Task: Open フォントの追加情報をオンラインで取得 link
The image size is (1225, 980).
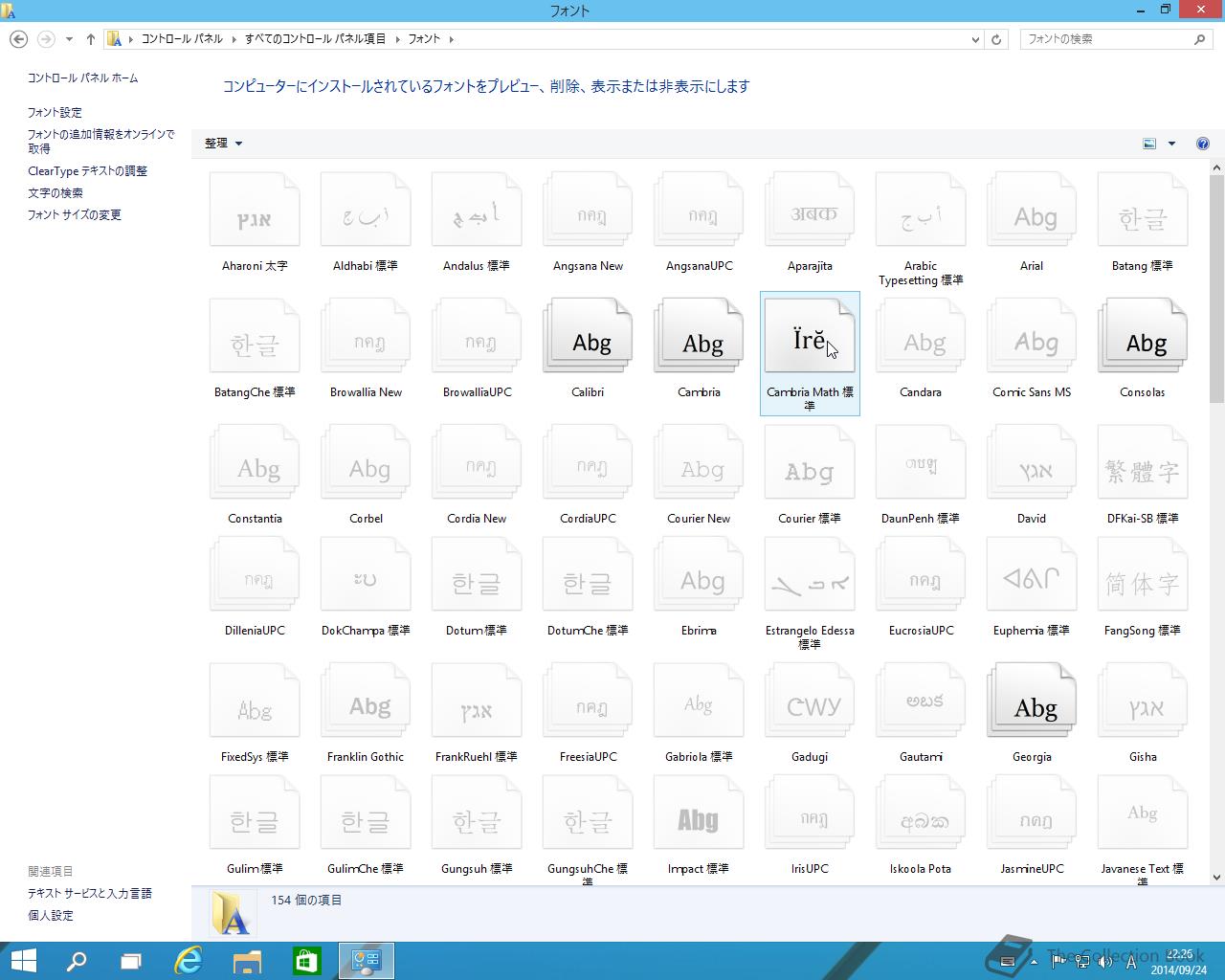Action: tap(100, 142)
